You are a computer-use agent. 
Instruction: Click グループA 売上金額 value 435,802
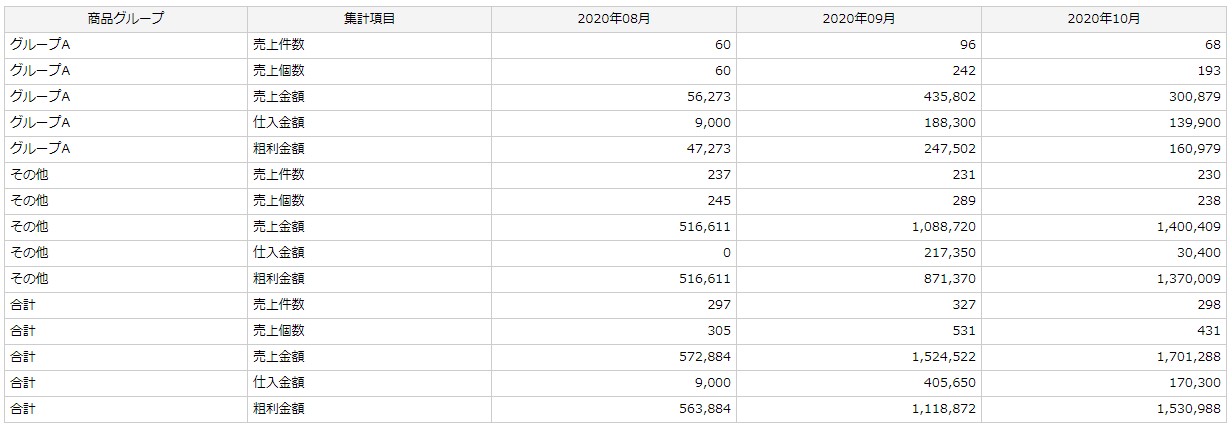(950, 97)
